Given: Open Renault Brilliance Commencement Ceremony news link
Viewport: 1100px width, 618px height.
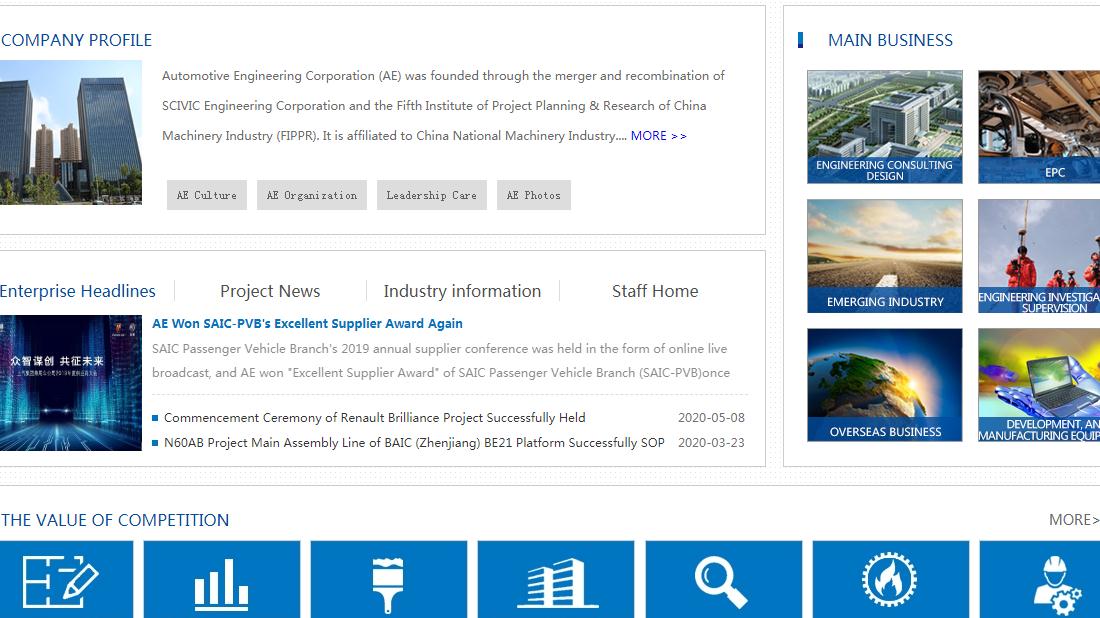Looking at the screenshot, I should tap(374, 418).
